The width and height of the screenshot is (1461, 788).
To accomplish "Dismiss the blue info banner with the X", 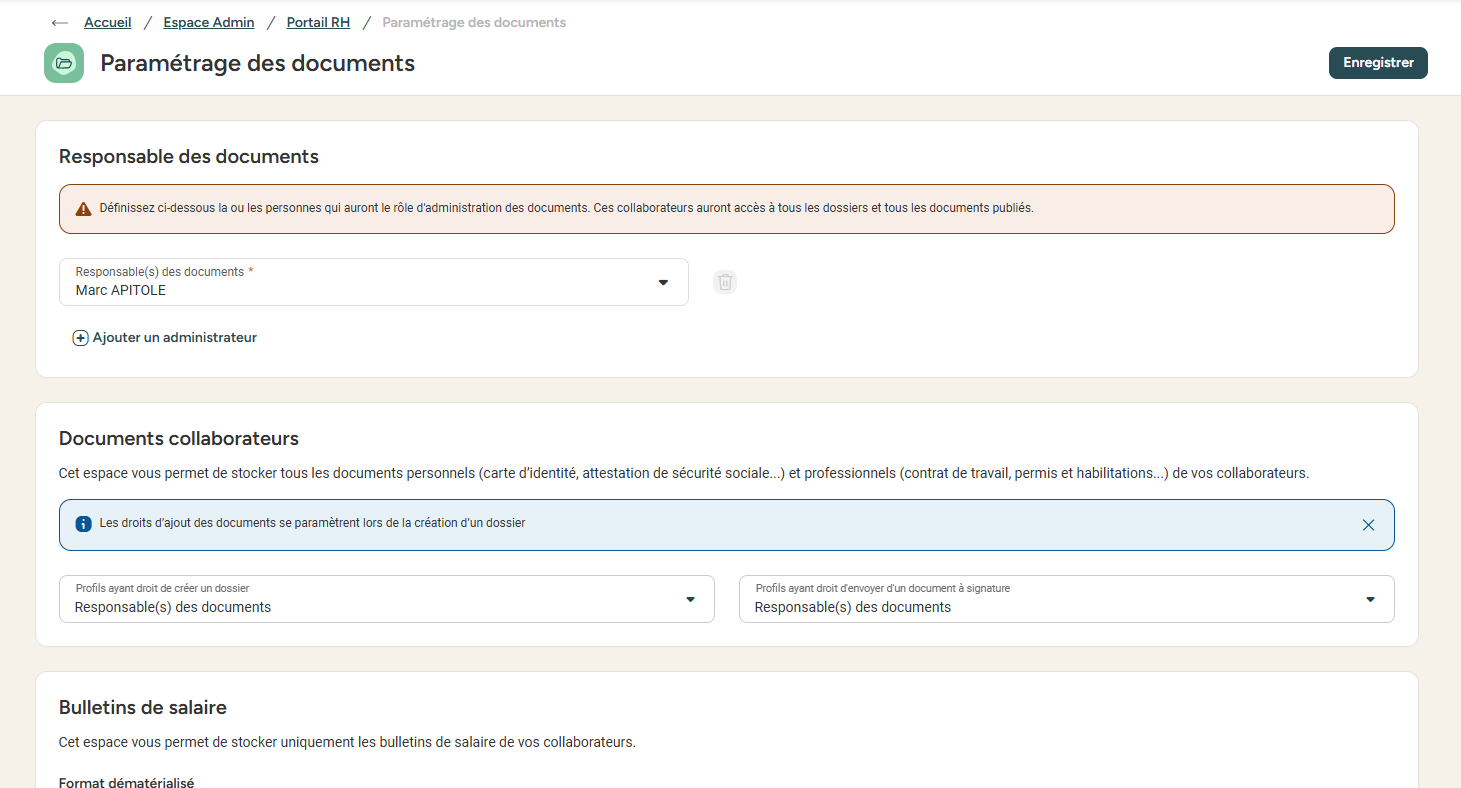I will click(1368, 525).
